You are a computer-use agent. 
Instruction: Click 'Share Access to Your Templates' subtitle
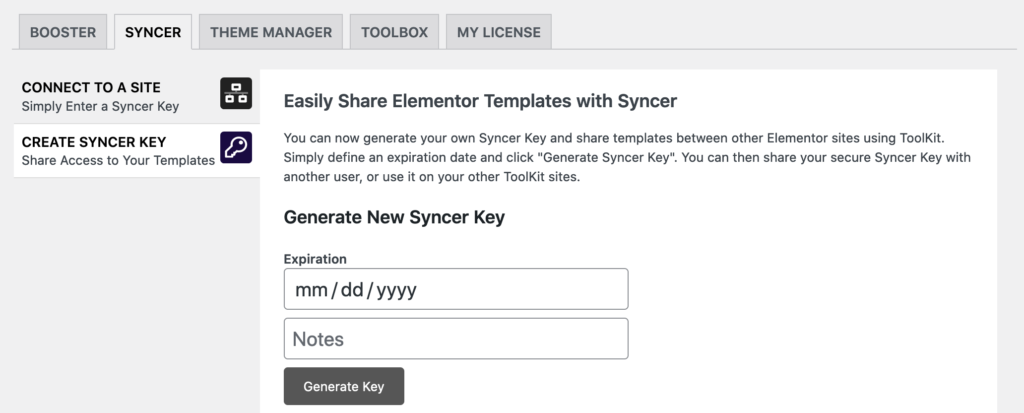[118, 160]
